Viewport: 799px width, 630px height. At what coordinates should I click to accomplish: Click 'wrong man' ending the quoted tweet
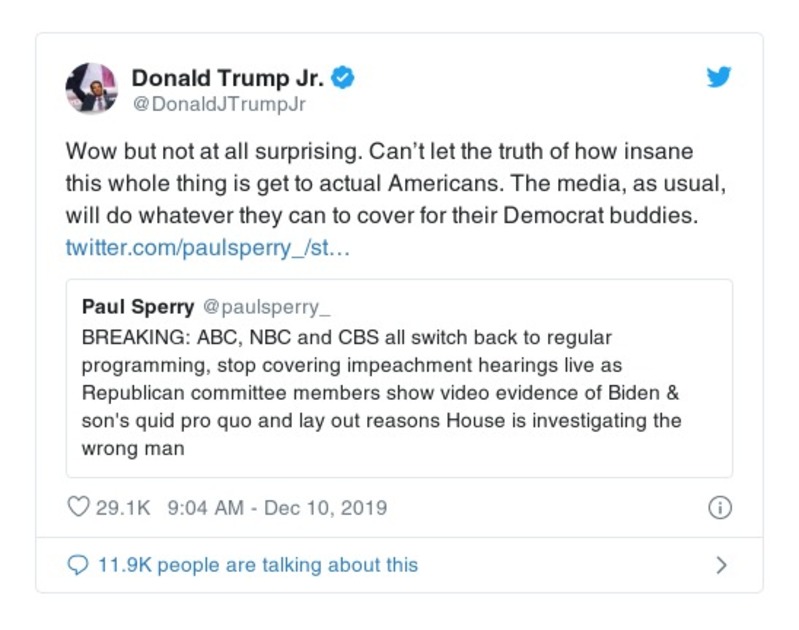(133, 449)
